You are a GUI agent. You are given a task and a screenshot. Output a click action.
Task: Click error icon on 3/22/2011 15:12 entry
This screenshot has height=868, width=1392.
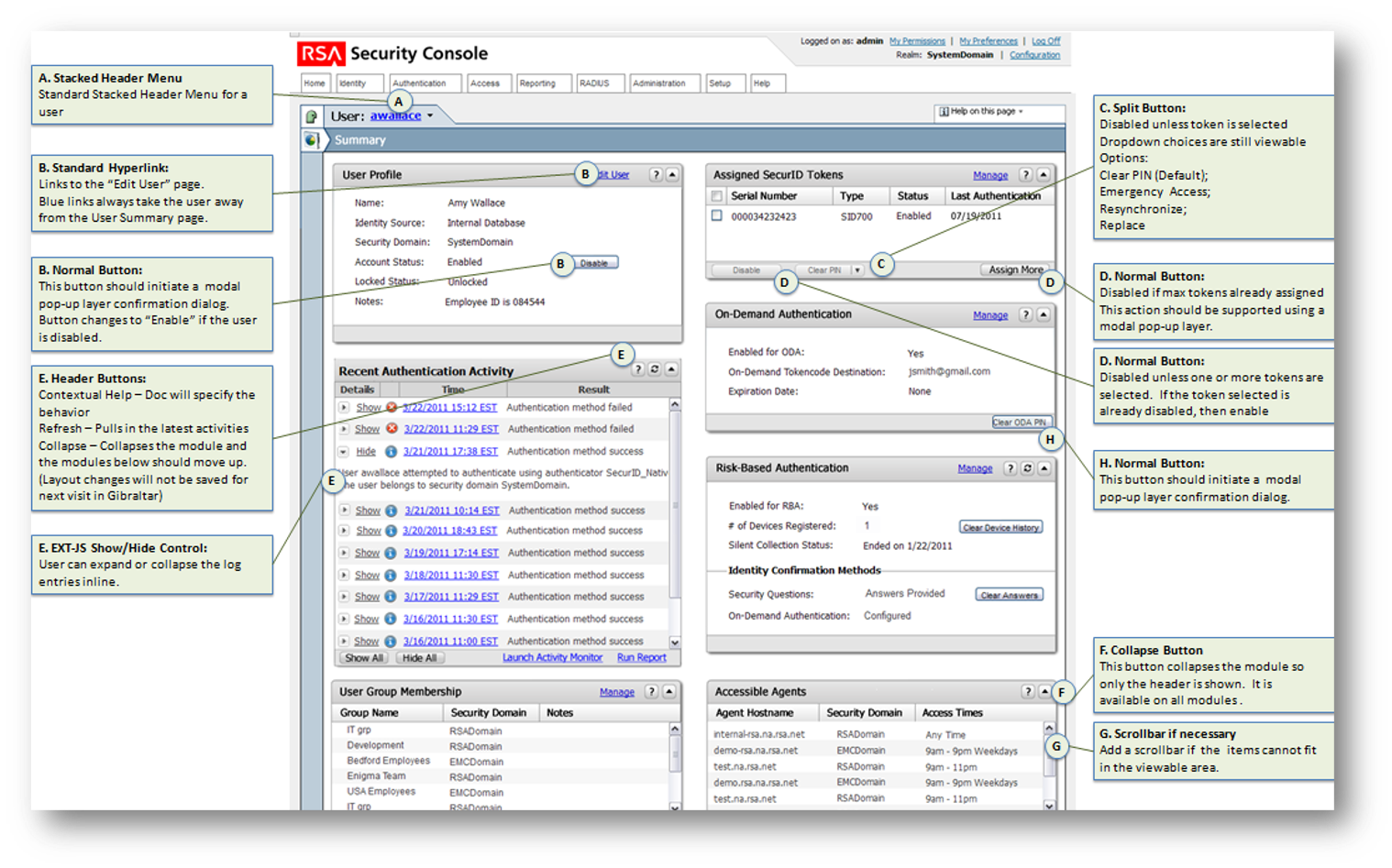[392, 407]
